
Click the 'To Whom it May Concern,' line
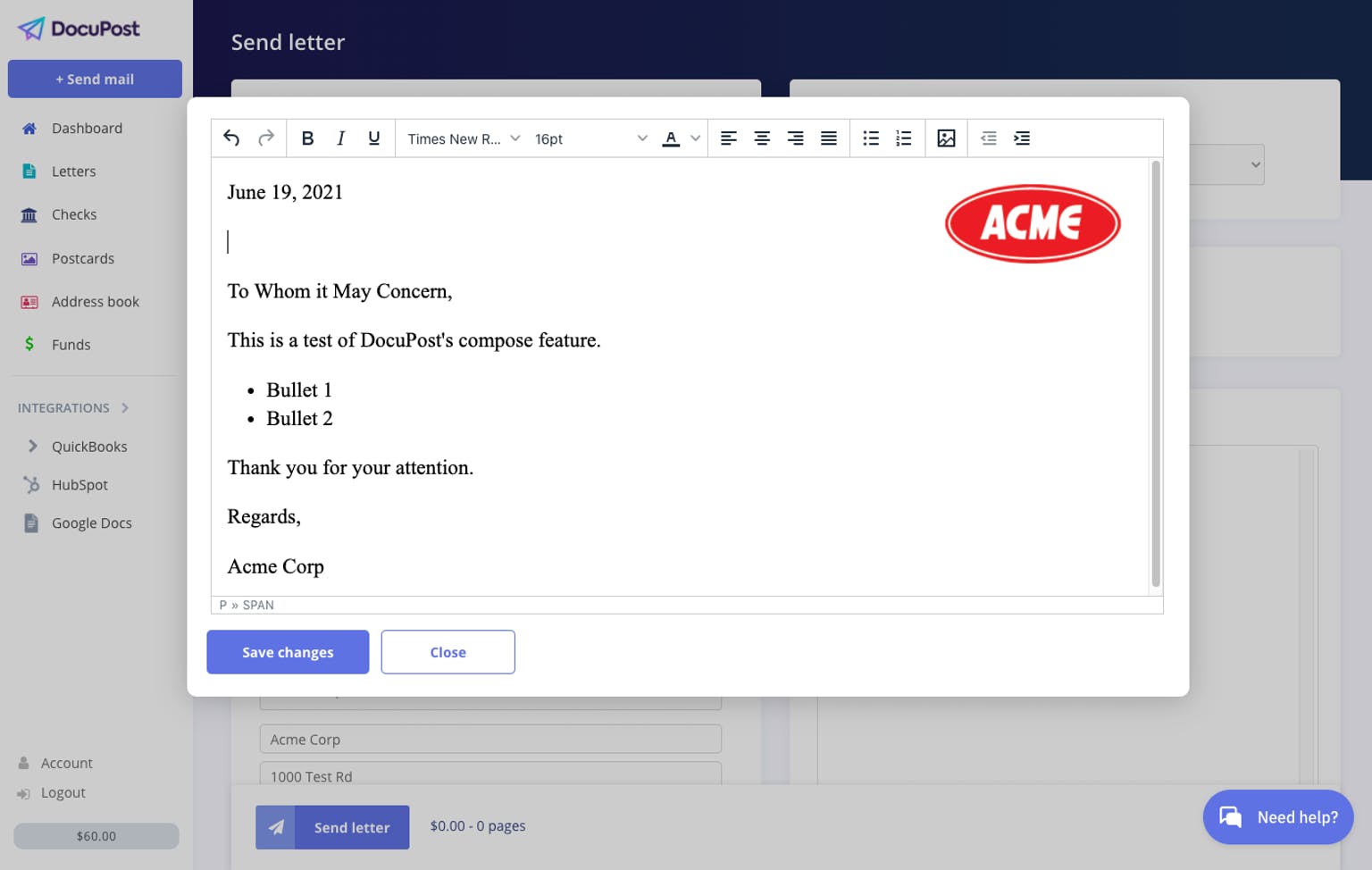tap(339, 291)
